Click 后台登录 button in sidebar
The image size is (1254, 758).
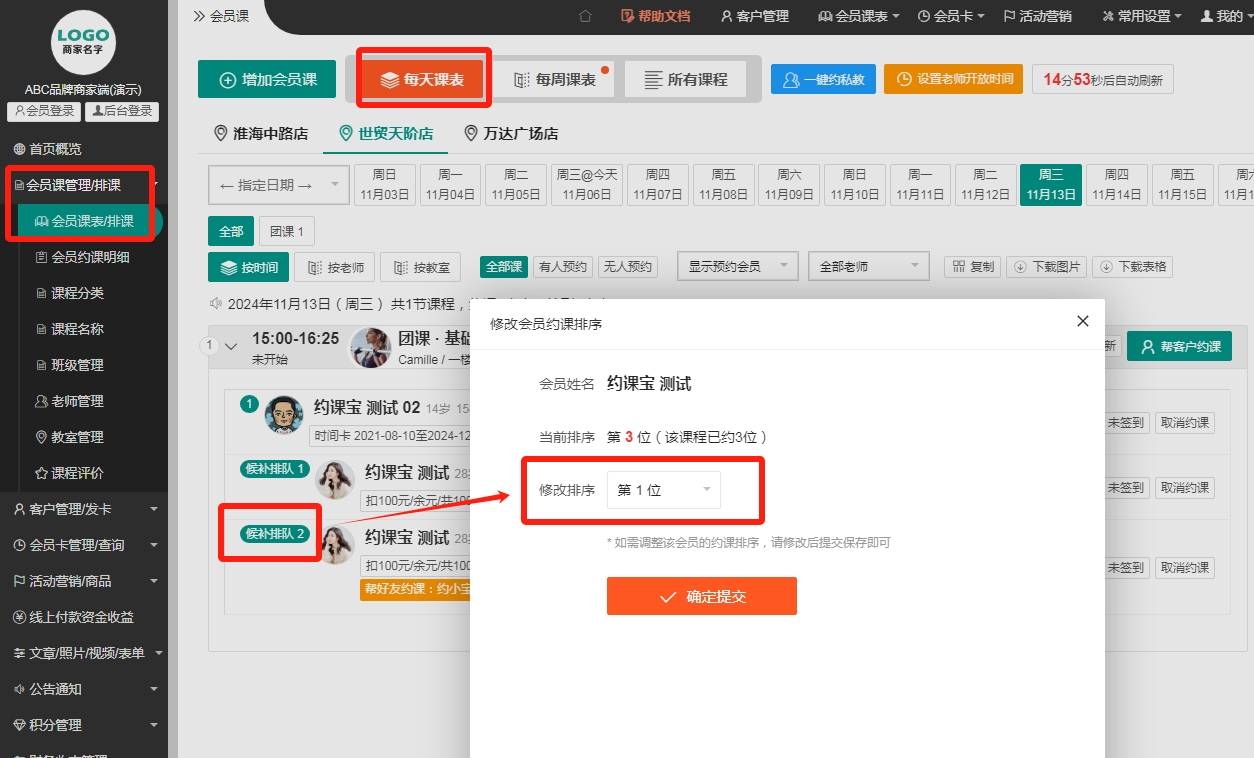pos(122,111)
